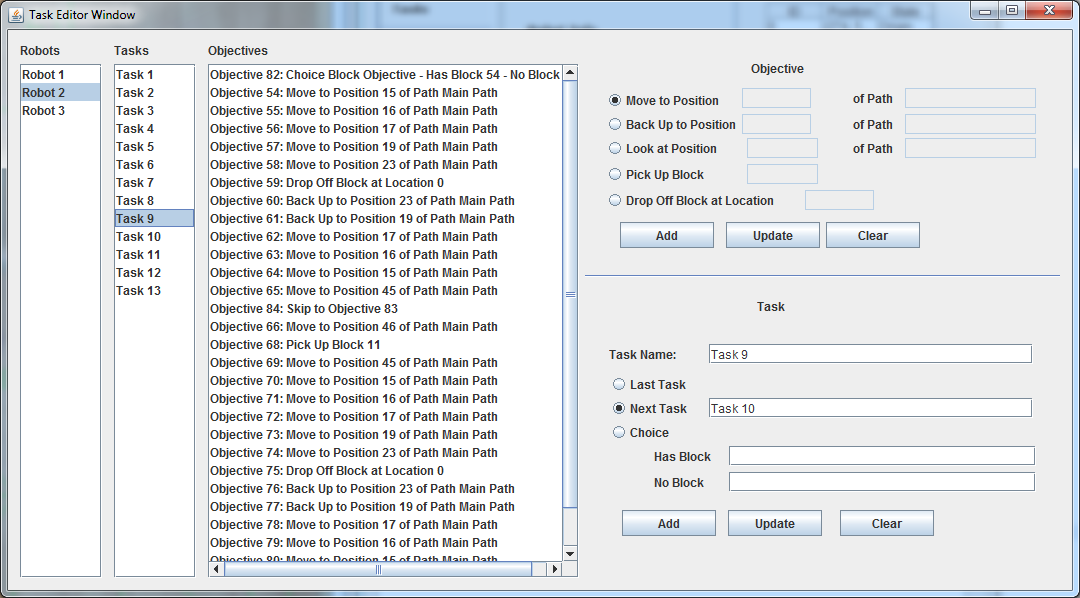1080x598 pixels.
Task: Click the objectives list scroll down arrow
Action: [x=570, y=553]
